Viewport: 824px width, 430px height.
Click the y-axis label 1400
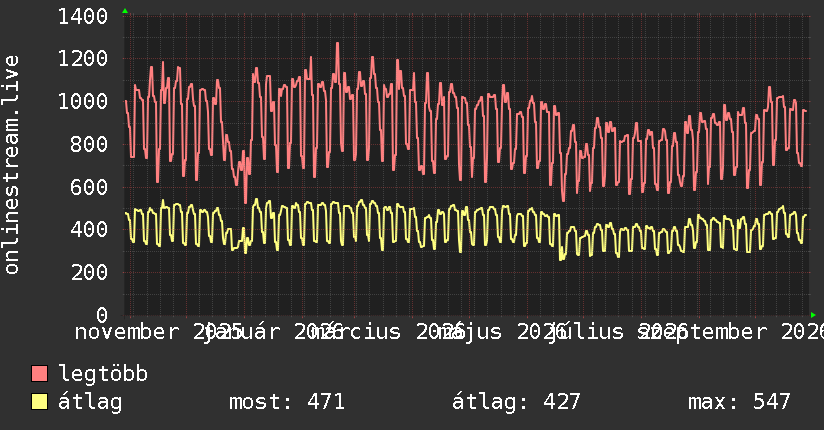pyautogui.click(x=83, y=16)
